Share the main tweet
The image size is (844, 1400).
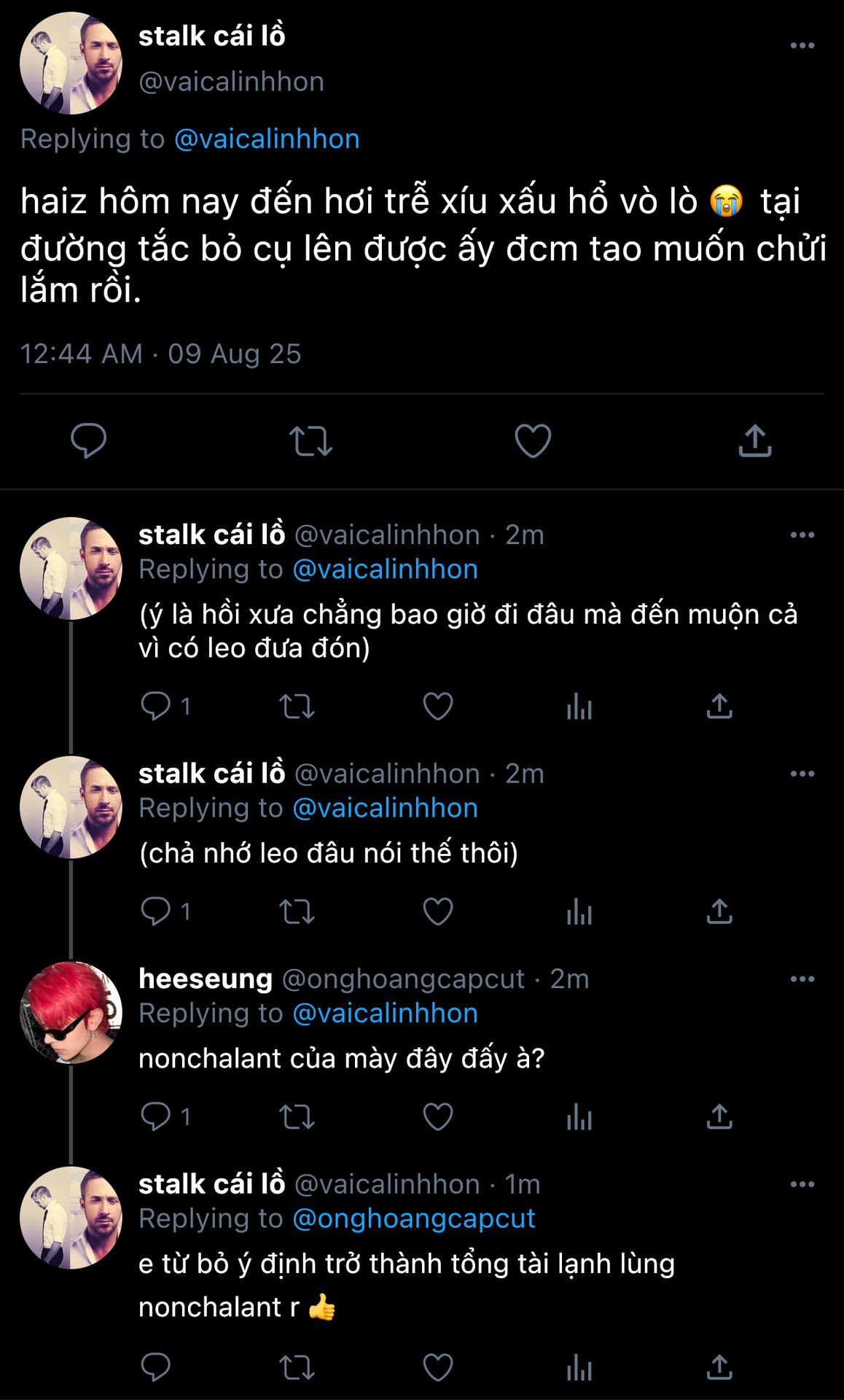(x=754, y=440)
